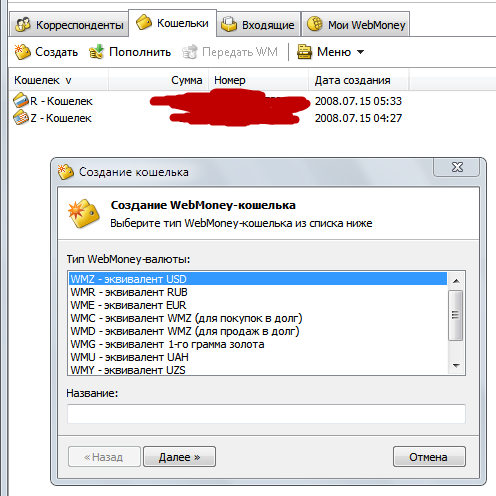Click the Z - Кошелек wallet icon
496x496 pixels.
tap(21, 118)
